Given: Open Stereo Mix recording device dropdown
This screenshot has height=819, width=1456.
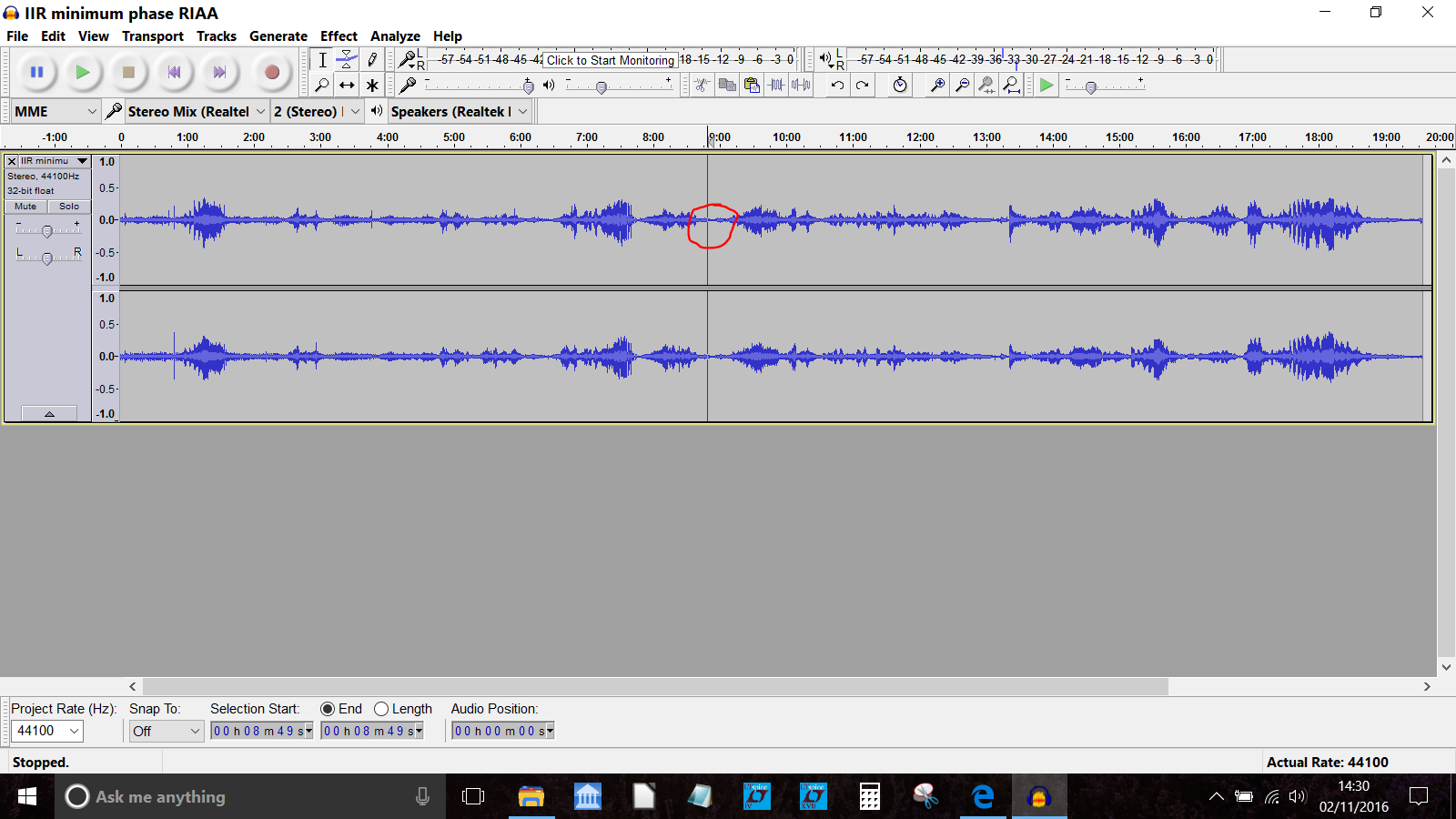Looking at the screenshot, I should (196, 111).
